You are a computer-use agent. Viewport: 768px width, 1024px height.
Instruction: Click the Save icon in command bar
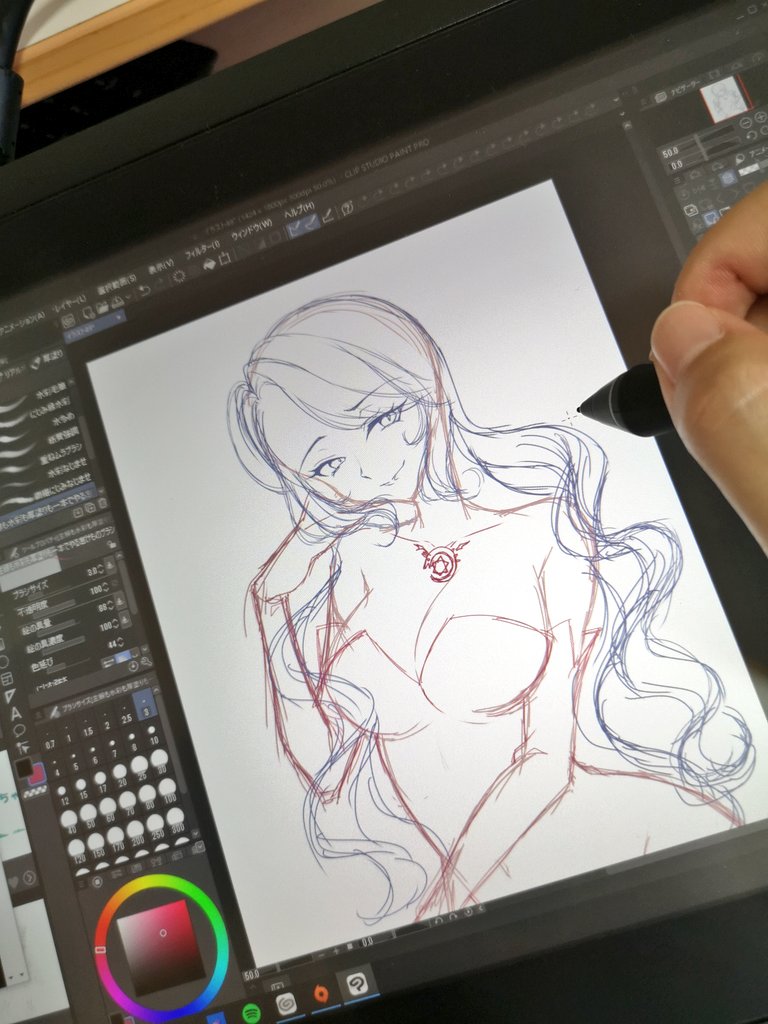pos(117,300)
